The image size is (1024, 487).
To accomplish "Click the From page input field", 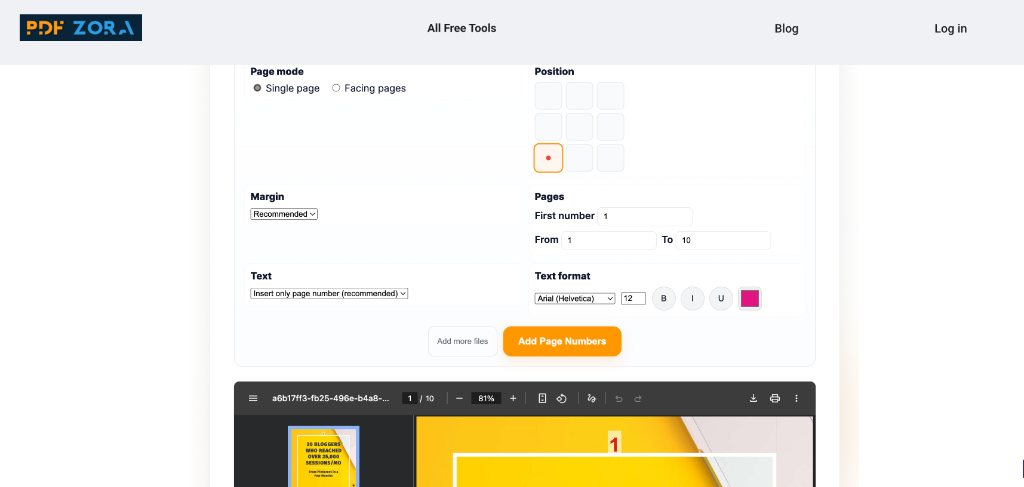I will 609,240.
